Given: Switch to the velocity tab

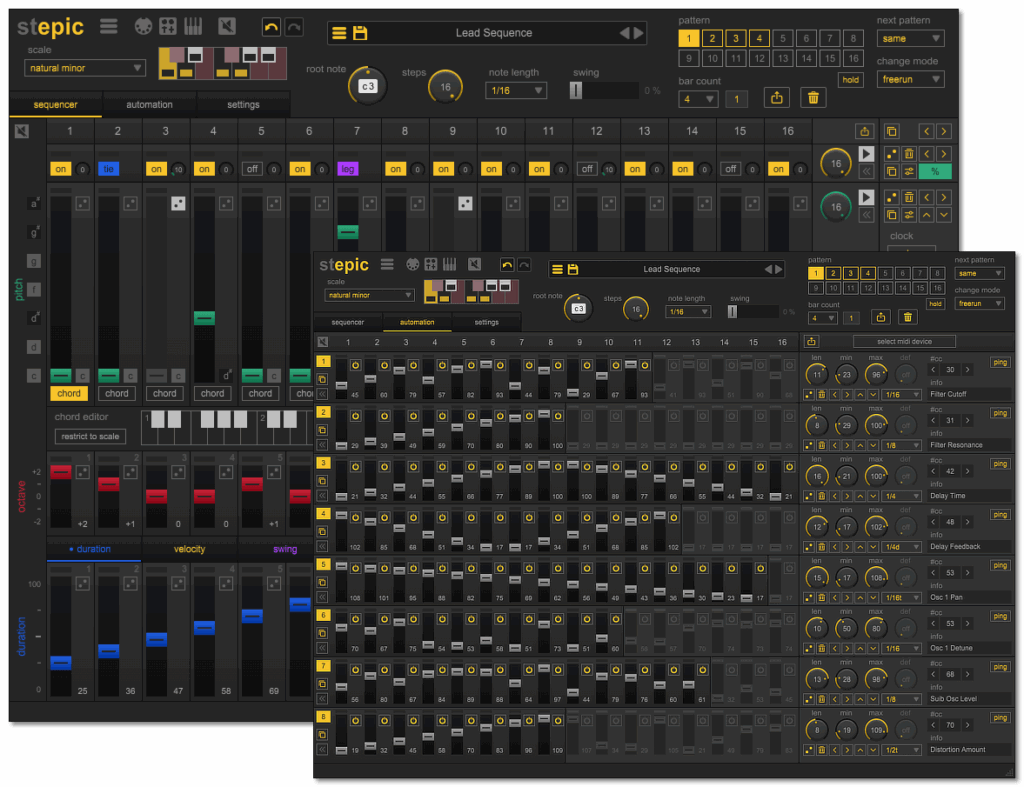Looking at the screenshot, I should coord(189,549).
